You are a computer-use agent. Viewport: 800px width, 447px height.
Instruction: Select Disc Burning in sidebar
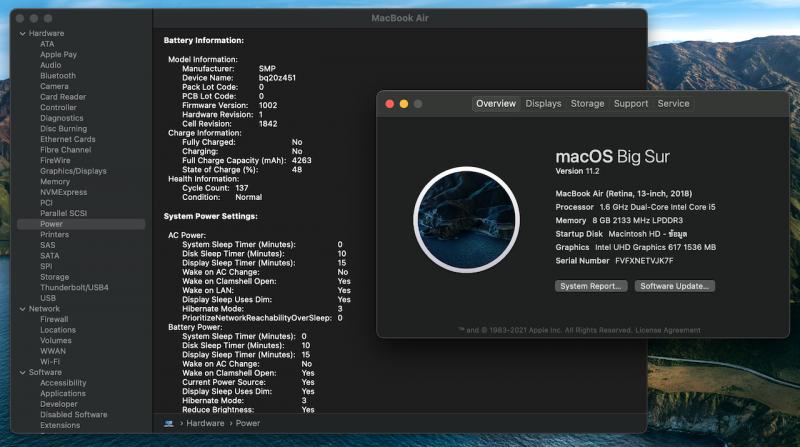[63, 129]
